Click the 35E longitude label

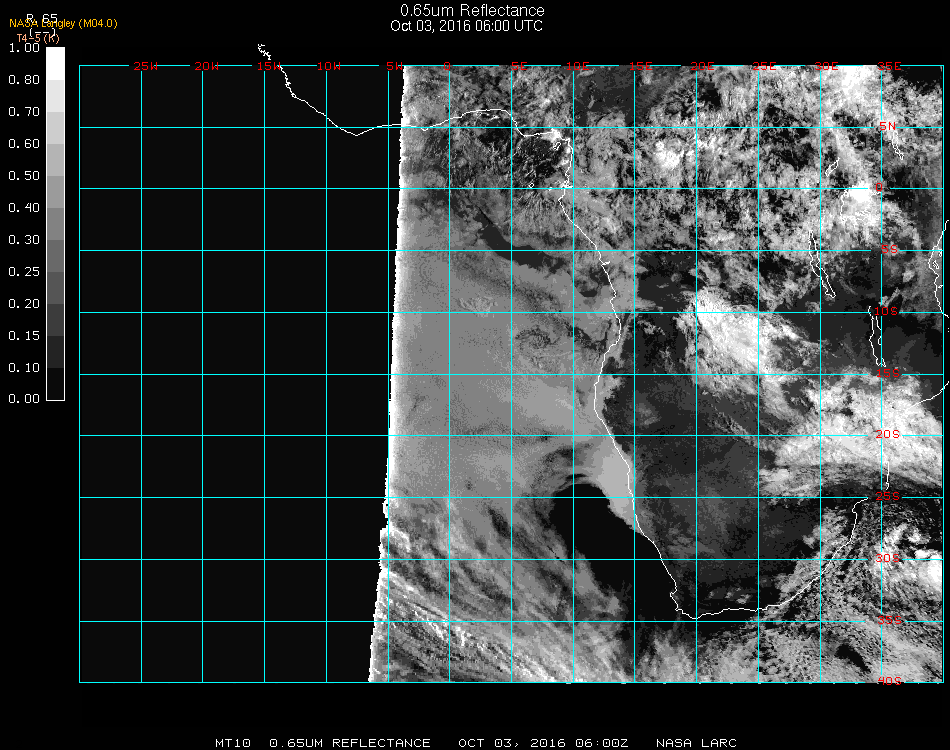point(889,67)
